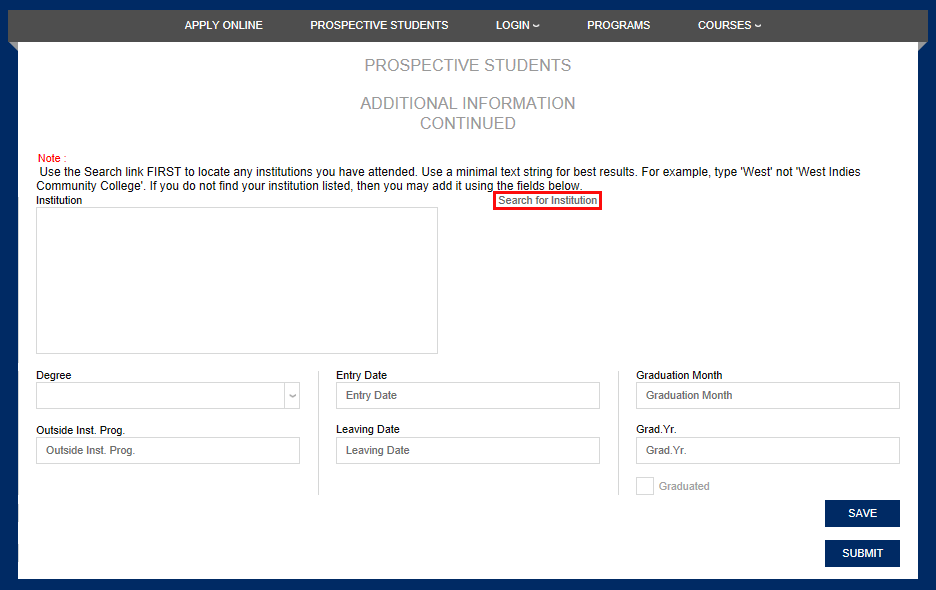Viewport: 936px width, 590px height.
Task: Click the LOGIN chevron indicator
Action: (536, 26)
